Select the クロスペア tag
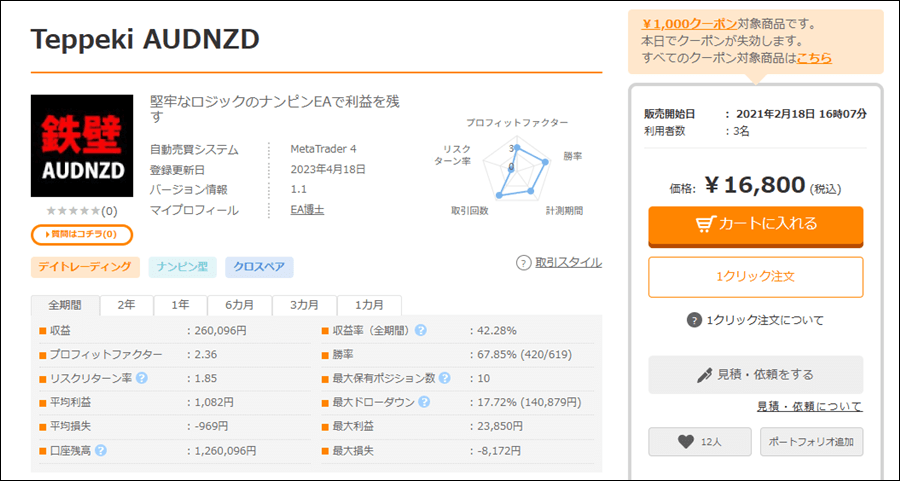Screen dimensions: 900x481 259,267
